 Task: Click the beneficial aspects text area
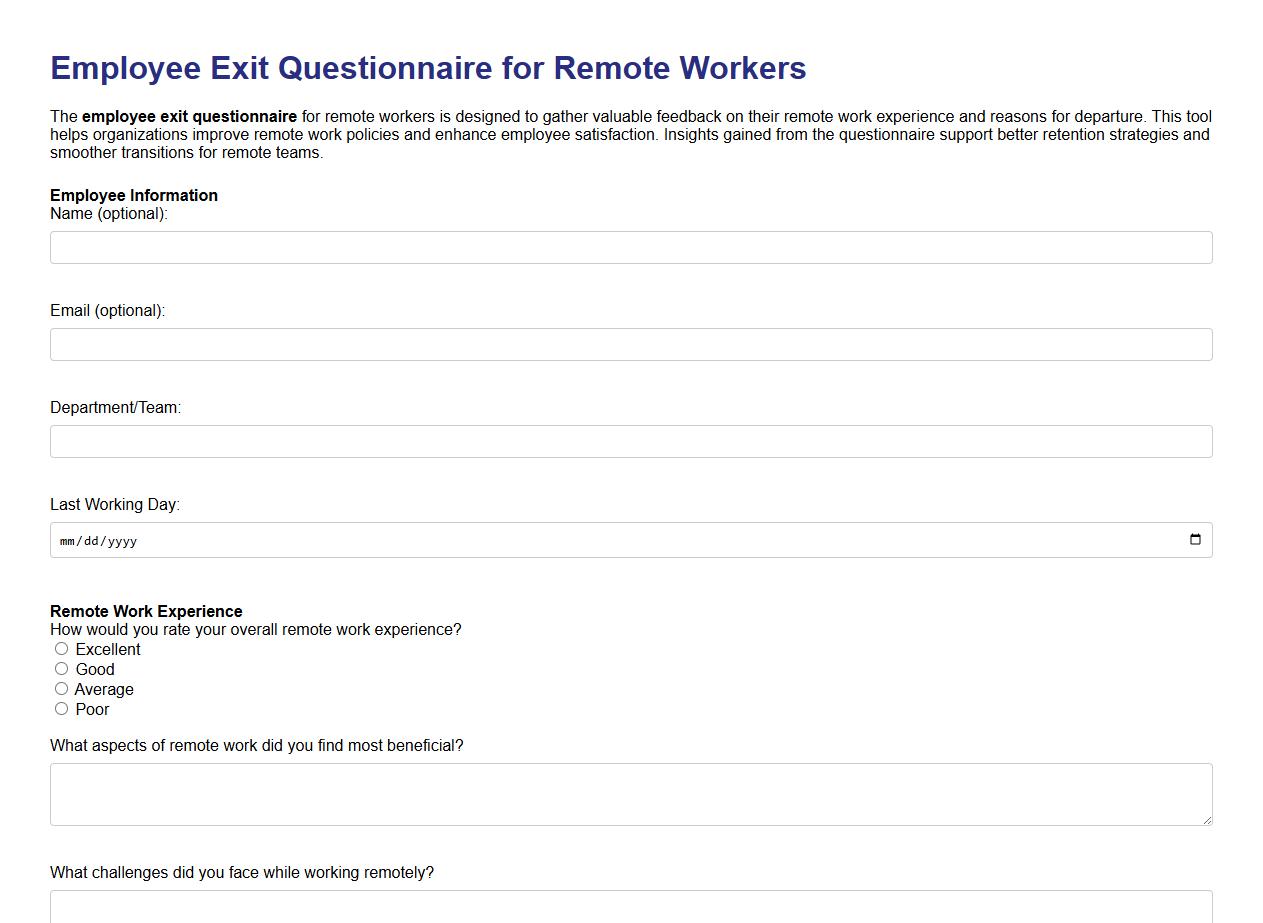630,793
